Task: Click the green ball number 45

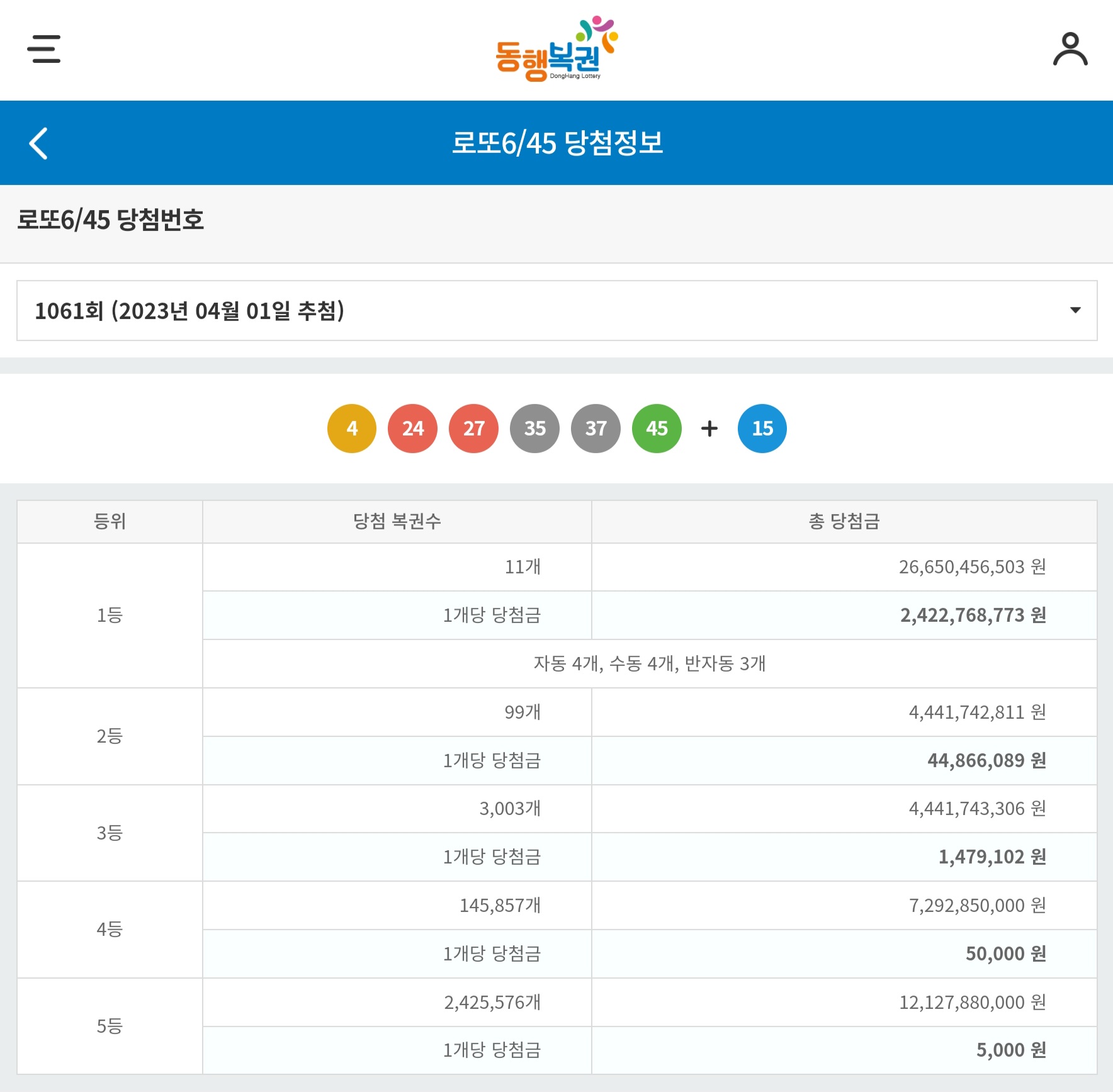Action: point(657,429)
